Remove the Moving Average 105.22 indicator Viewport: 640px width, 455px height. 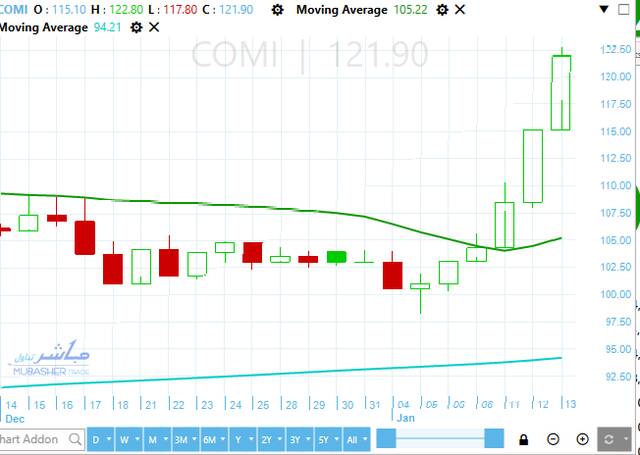tap(459, 10)
